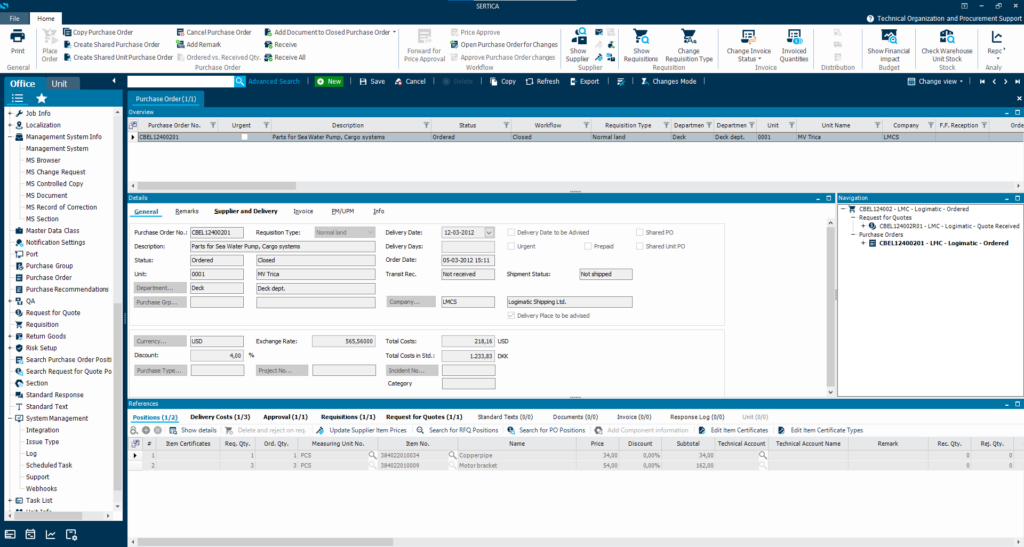Toggle Delivery Place to be advised

point(511,316)
